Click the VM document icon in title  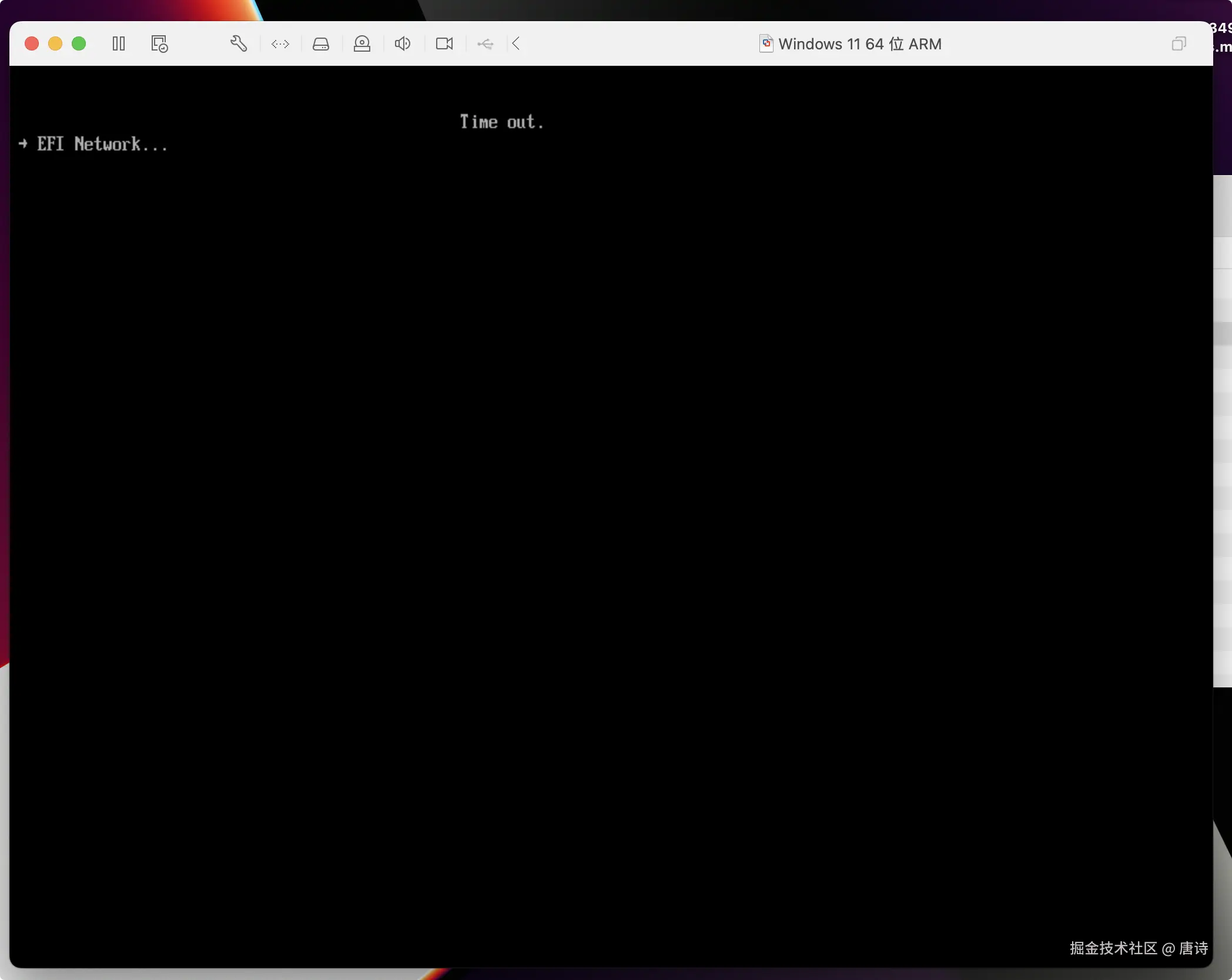pyautogui.click(x=766, y=44)
